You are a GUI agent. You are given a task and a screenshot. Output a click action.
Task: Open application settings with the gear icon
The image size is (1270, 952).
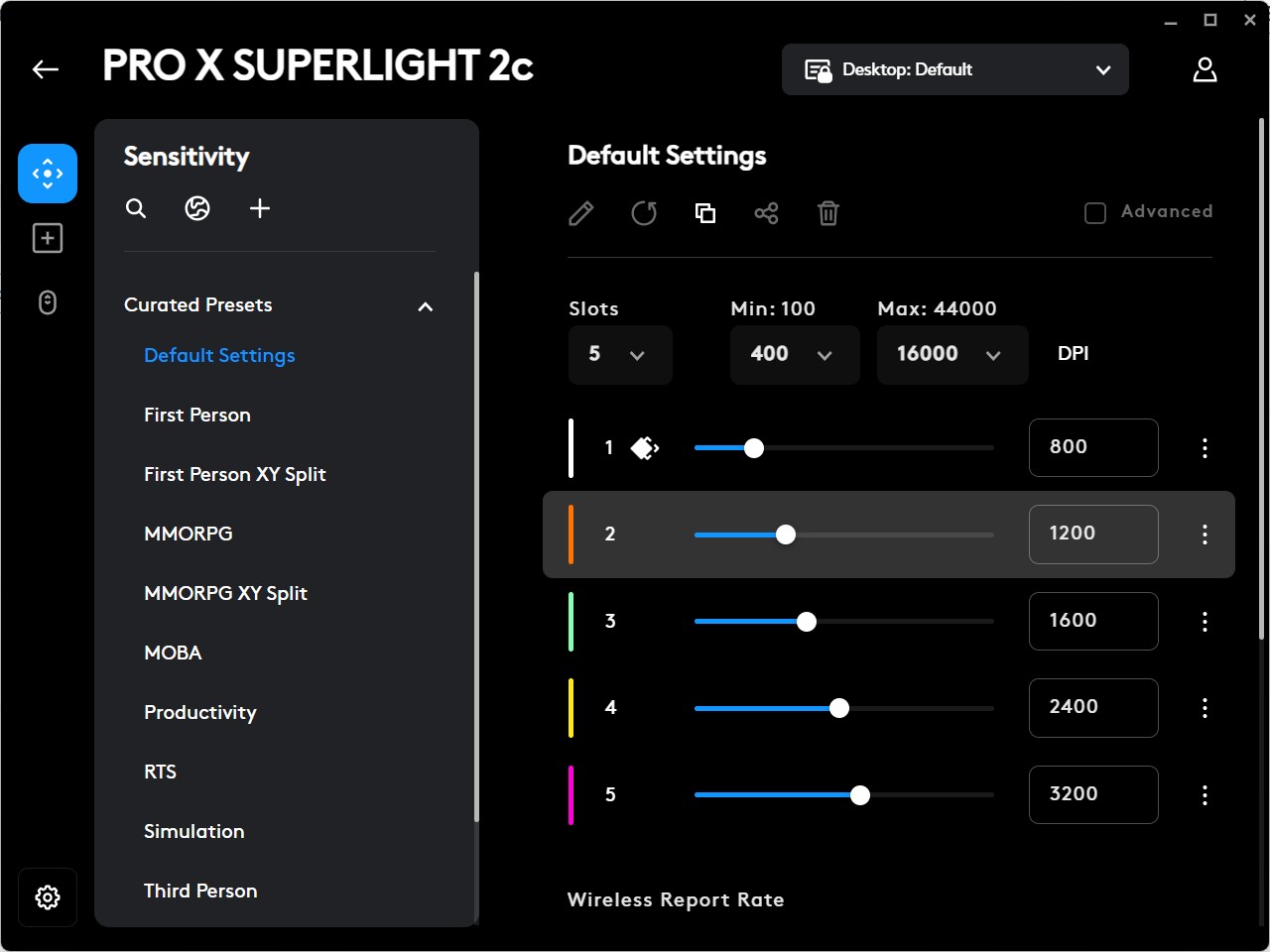[x=47, y=896]
